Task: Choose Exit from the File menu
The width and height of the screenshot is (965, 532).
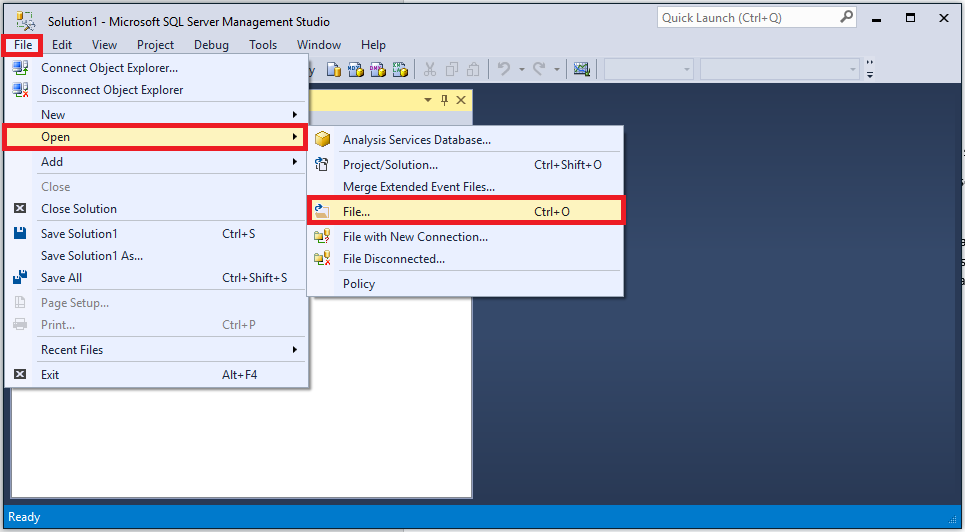Action: [156, 374]
